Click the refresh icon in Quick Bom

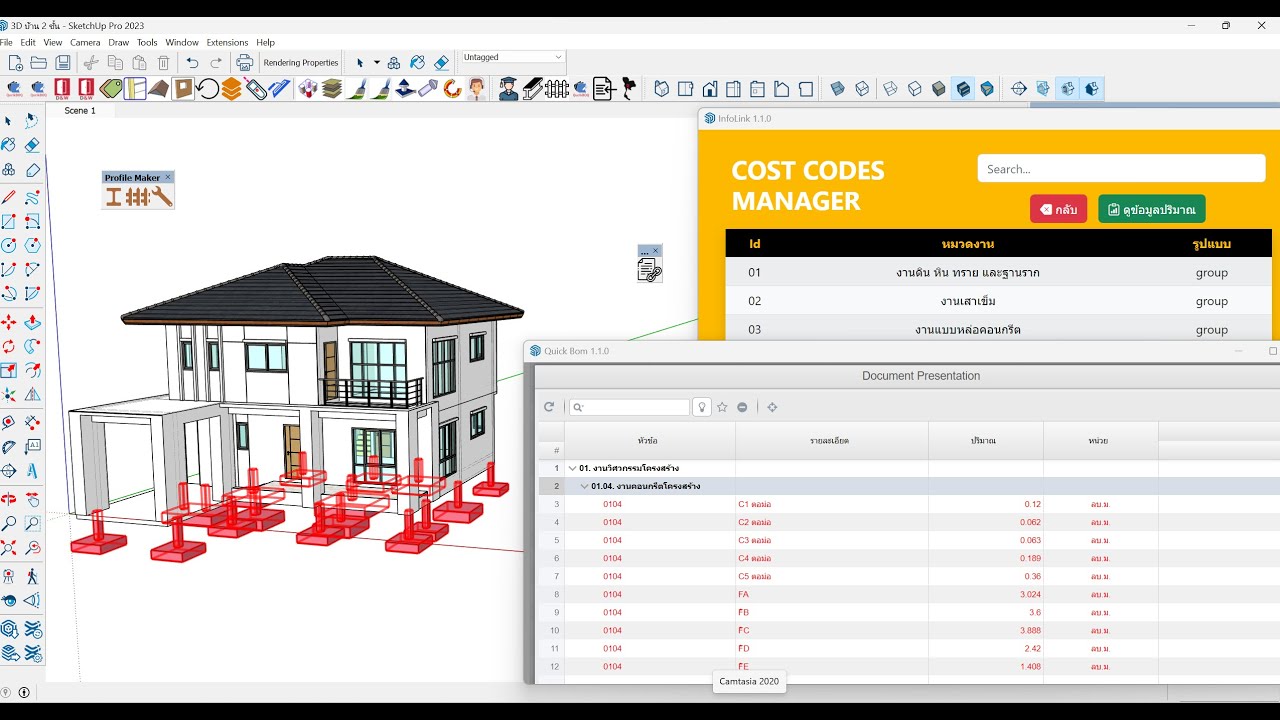549,407
